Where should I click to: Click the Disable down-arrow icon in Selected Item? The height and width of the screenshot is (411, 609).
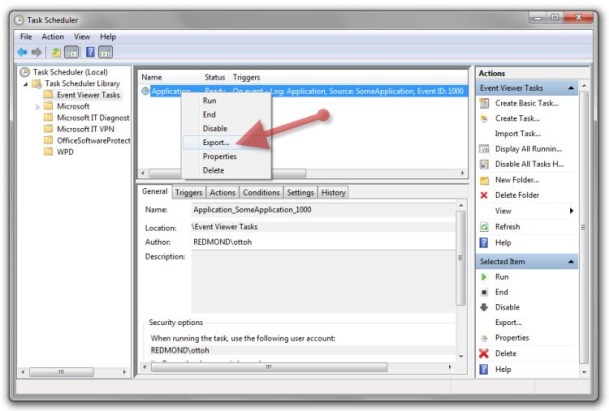coord(484,307)
